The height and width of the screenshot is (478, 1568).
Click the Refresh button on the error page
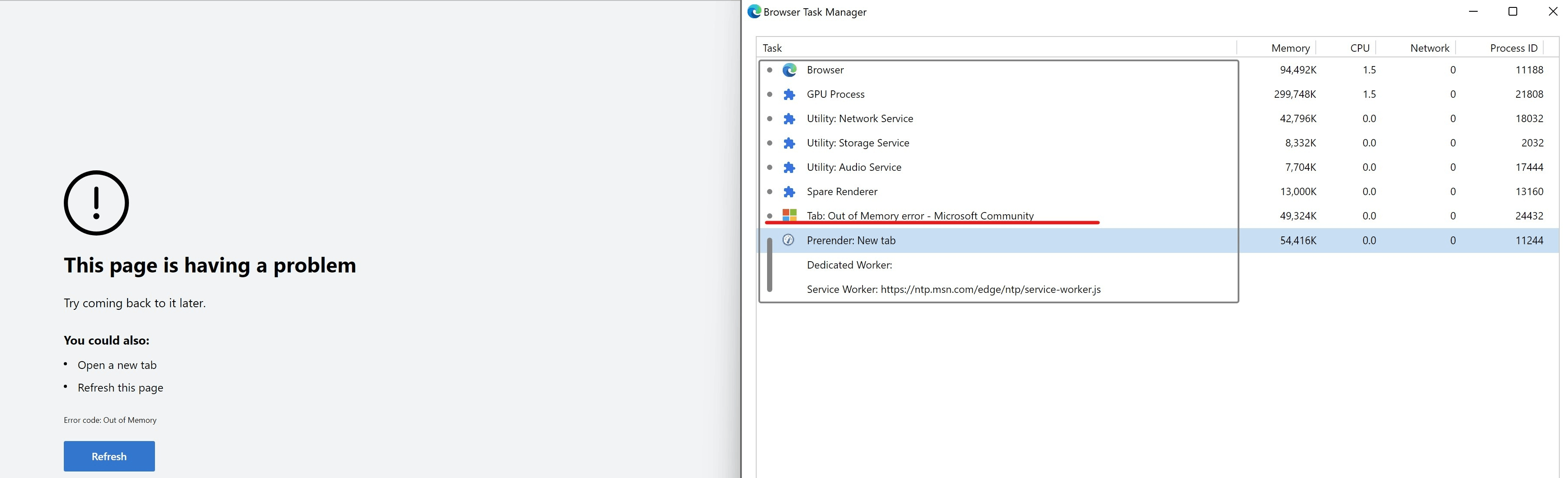coord(109,455)
